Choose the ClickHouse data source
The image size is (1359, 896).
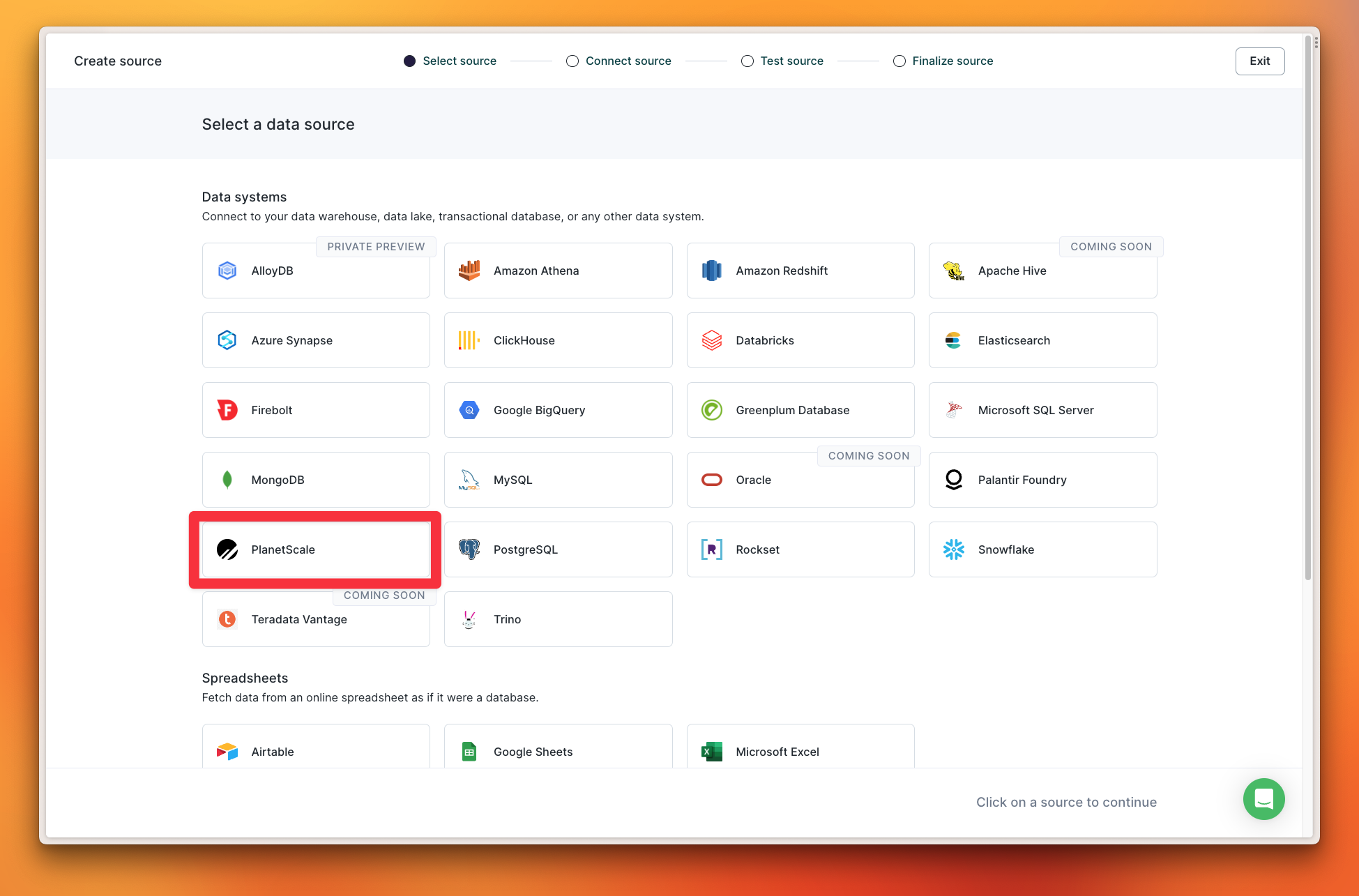(x=558, y=340)
